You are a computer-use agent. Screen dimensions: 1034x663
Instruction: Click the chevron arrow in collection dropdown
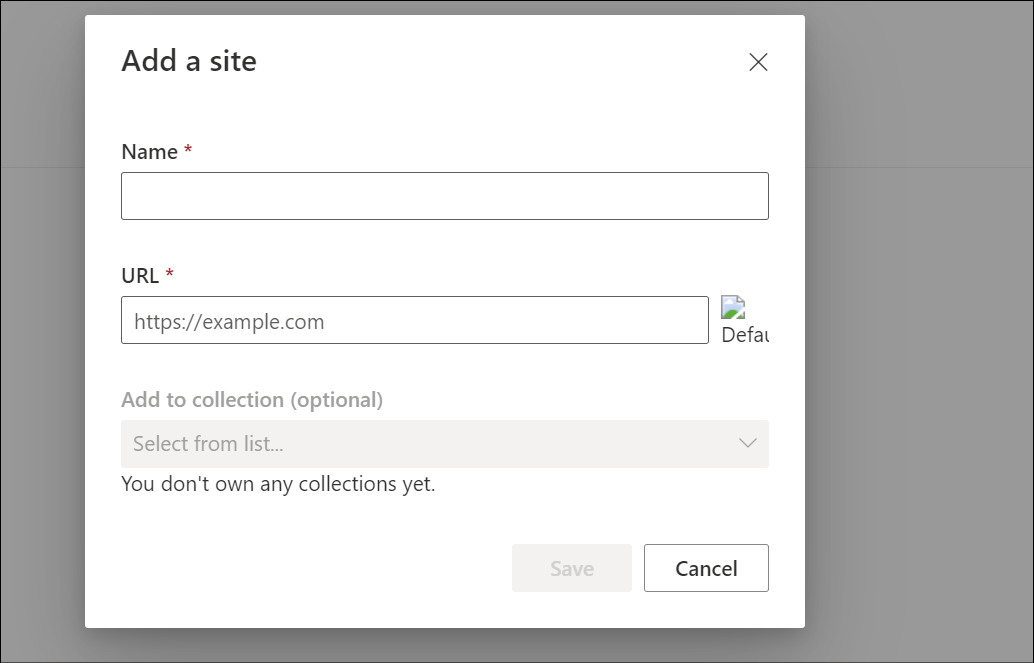tap(747, 443)
